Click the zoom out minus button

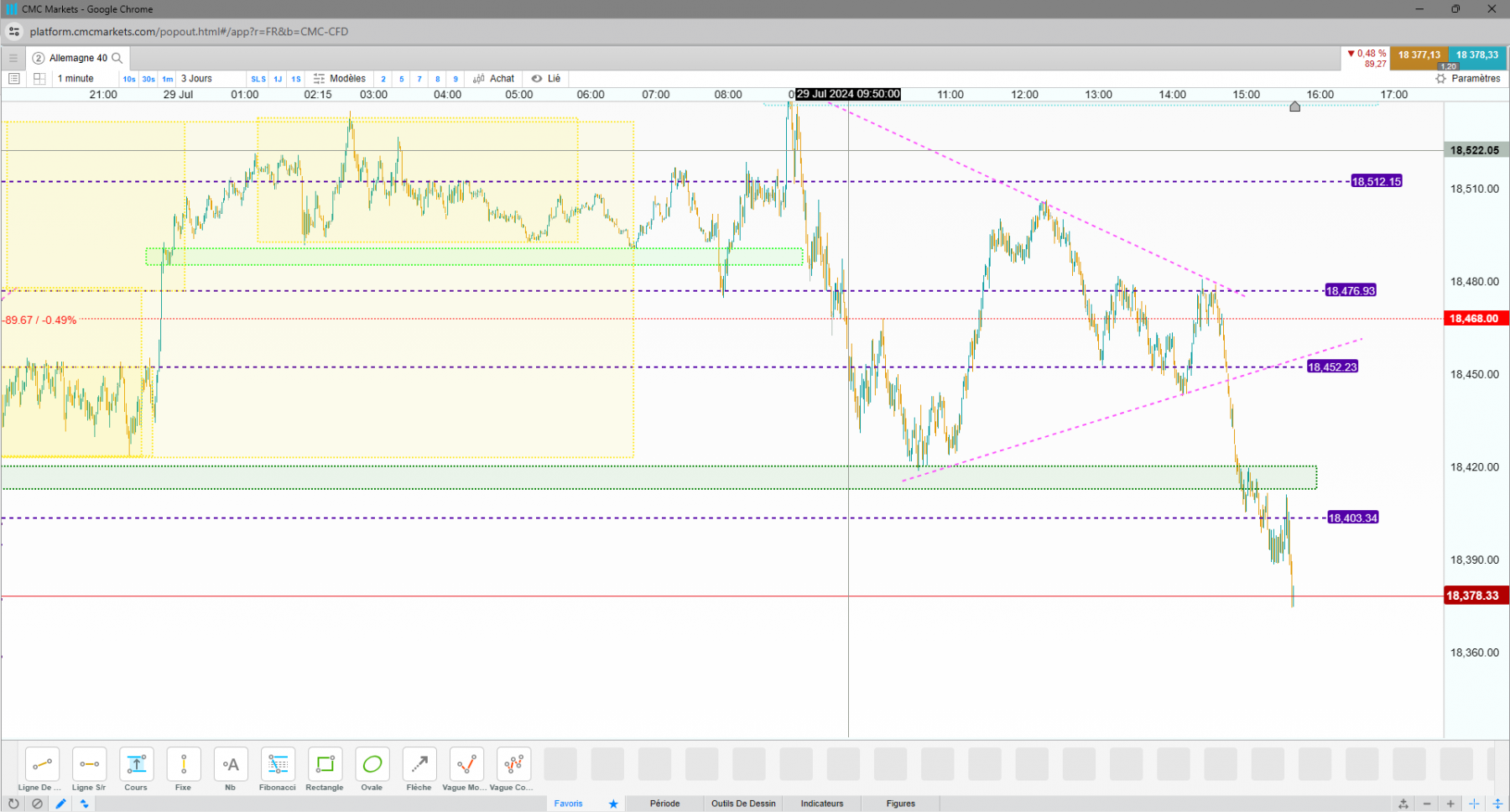coord(1427,804)
